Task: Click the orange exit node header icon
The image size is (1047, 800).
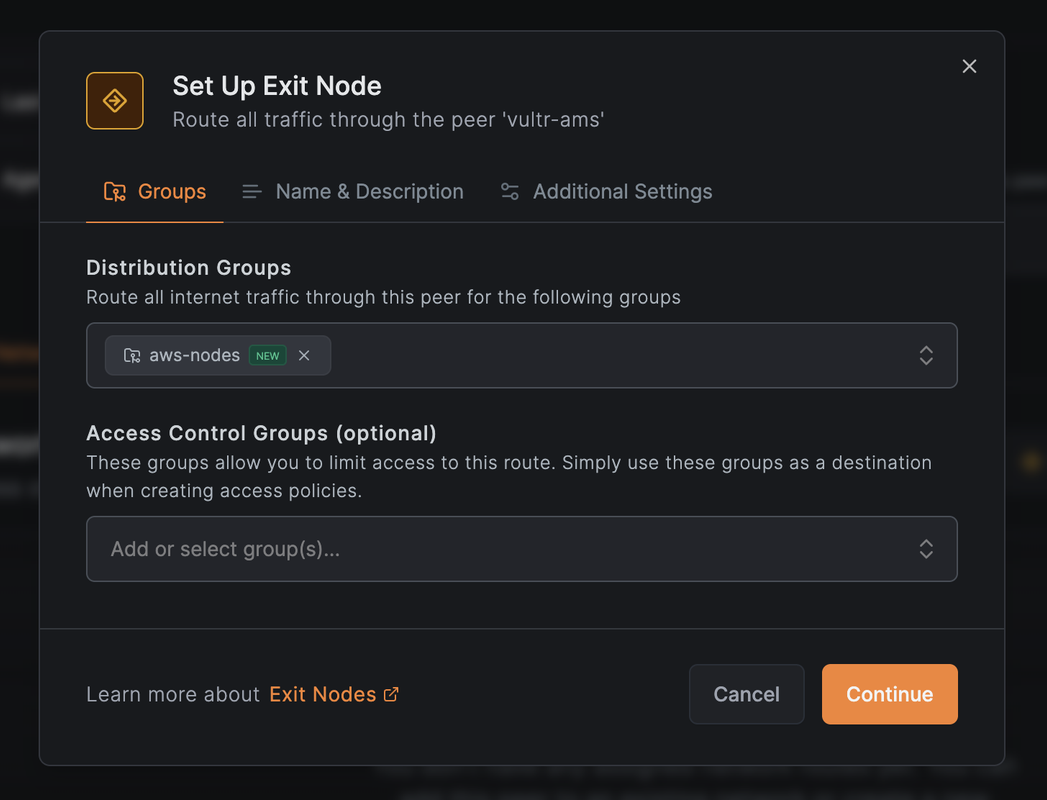Action: coord(115,101)
